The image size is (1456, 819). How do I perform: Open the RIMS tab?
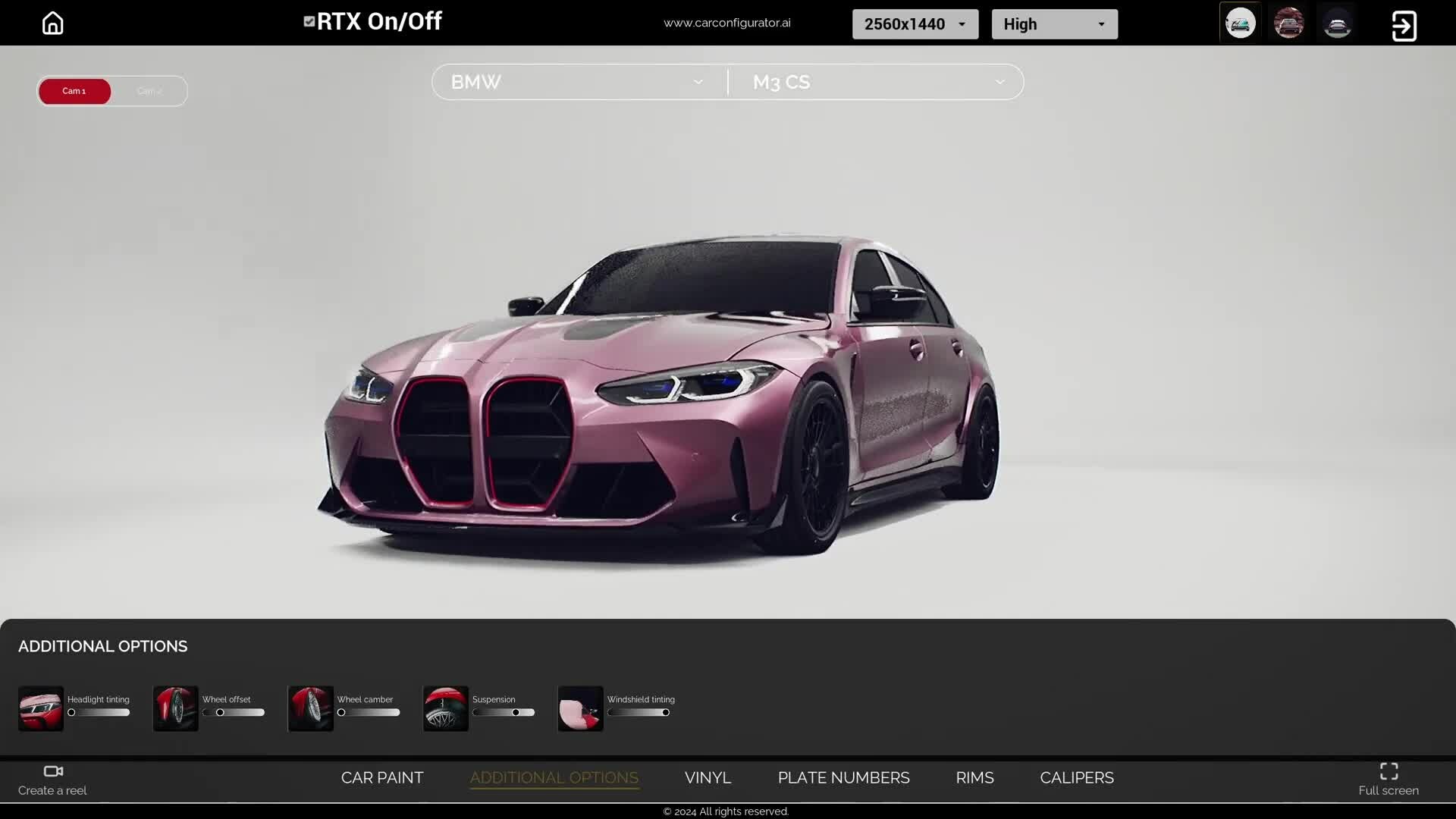click(974, 777)
